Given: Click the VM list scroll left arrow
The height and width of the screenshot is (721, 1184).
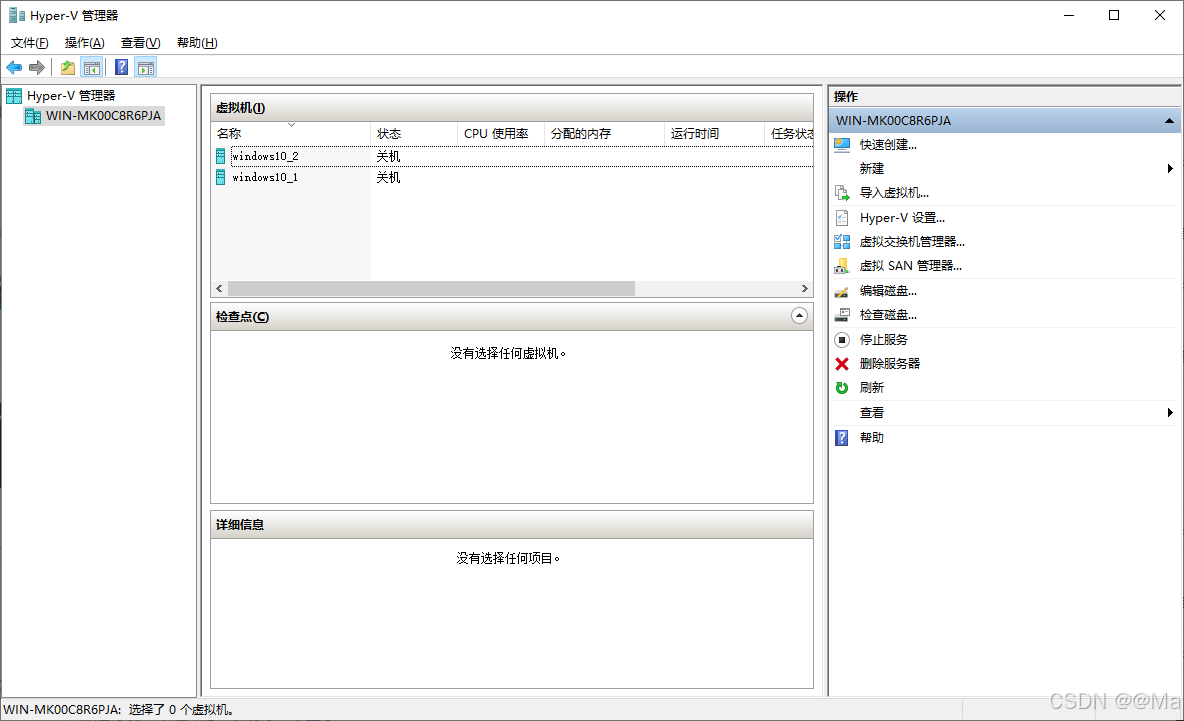Looking at the screenshot, I should (220, 289).
